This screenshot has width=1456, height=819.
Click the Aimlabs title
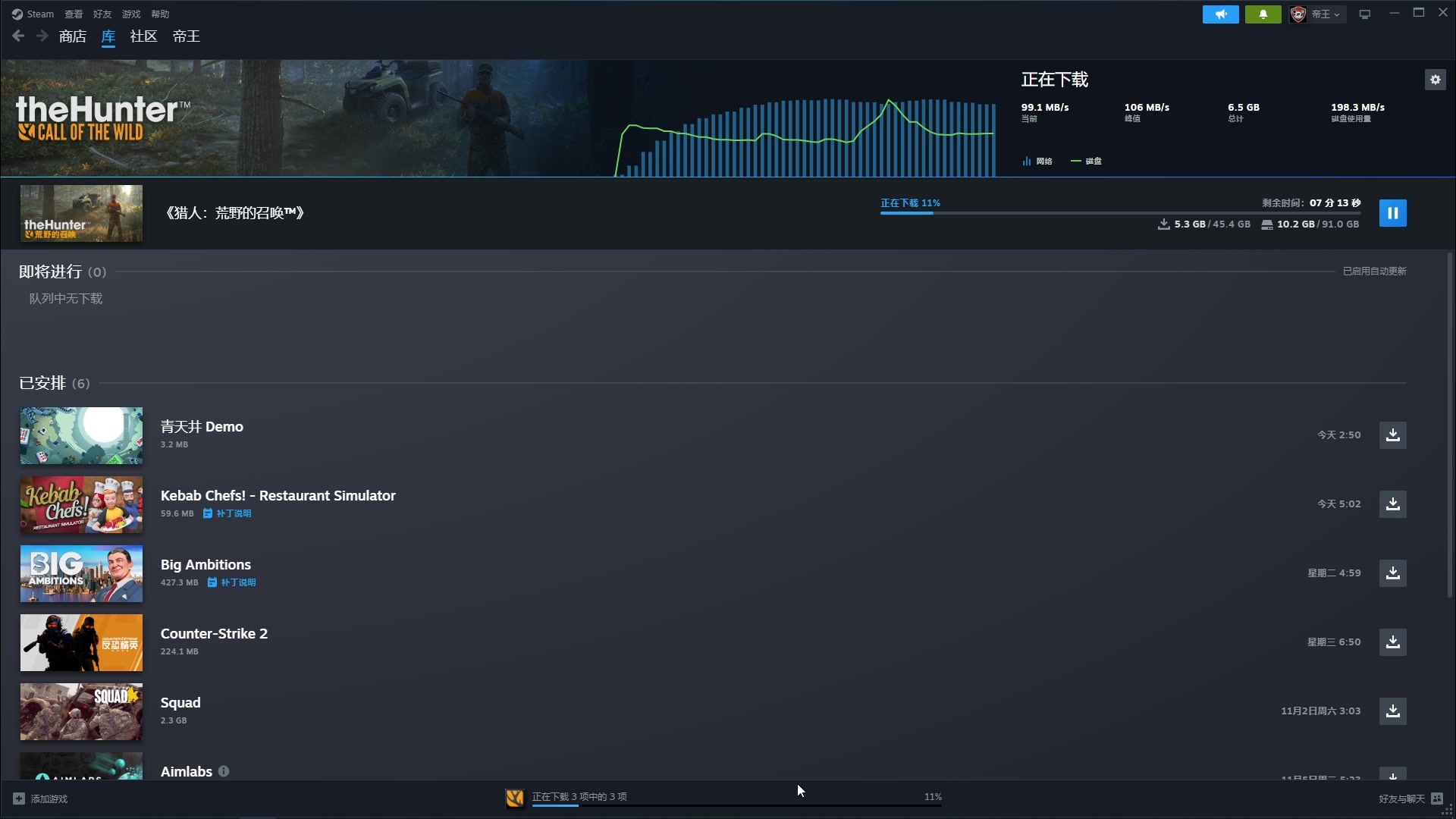click(186, 772)
